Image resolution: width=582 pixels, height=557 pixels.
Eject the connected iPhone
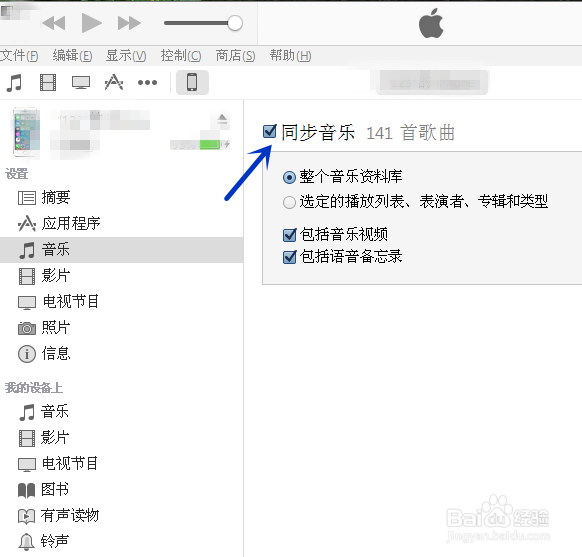click(x=222, y=119)
